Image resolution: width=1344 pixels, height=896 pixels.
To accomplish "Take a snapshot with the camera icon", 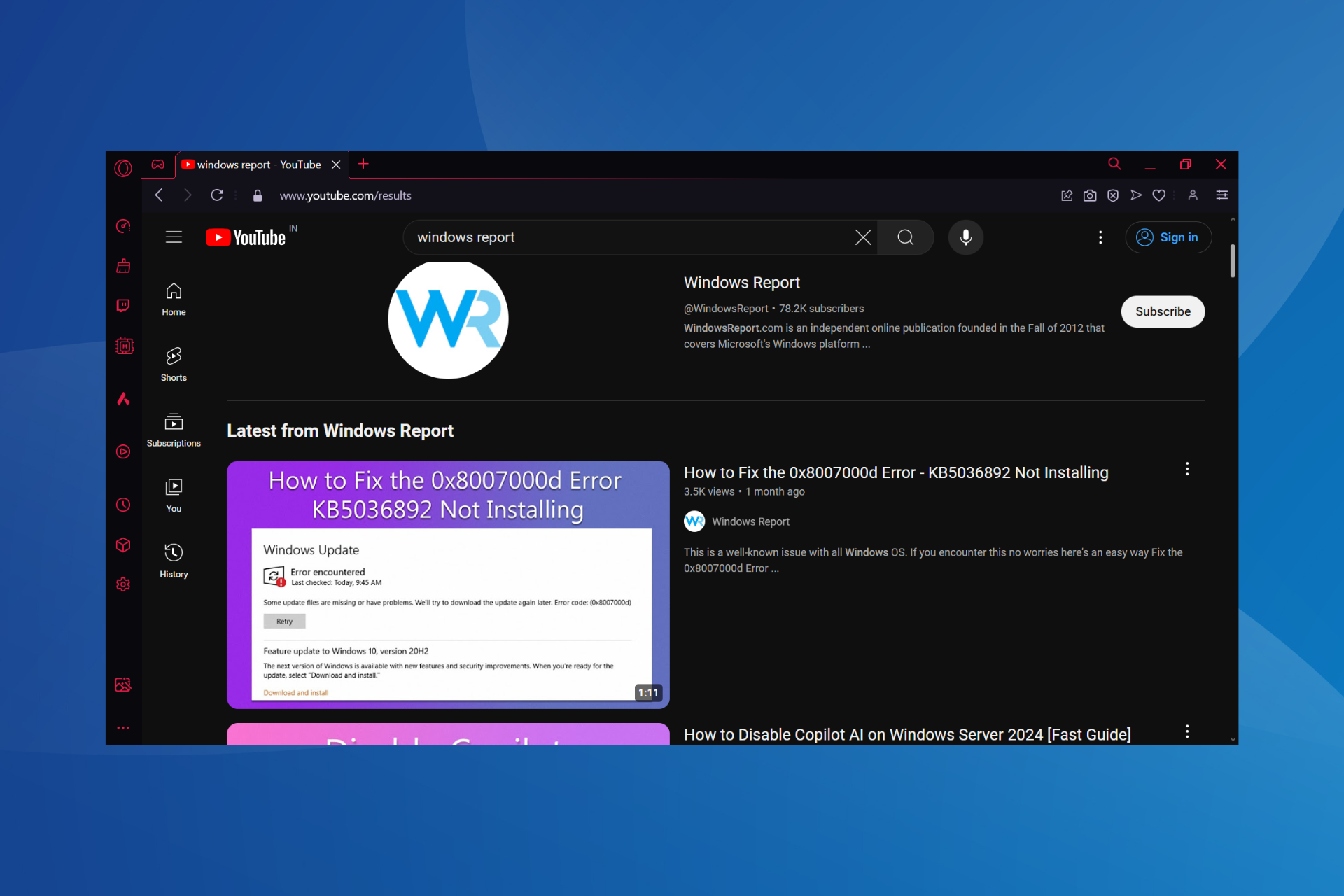I will (x=1090, y=195).
